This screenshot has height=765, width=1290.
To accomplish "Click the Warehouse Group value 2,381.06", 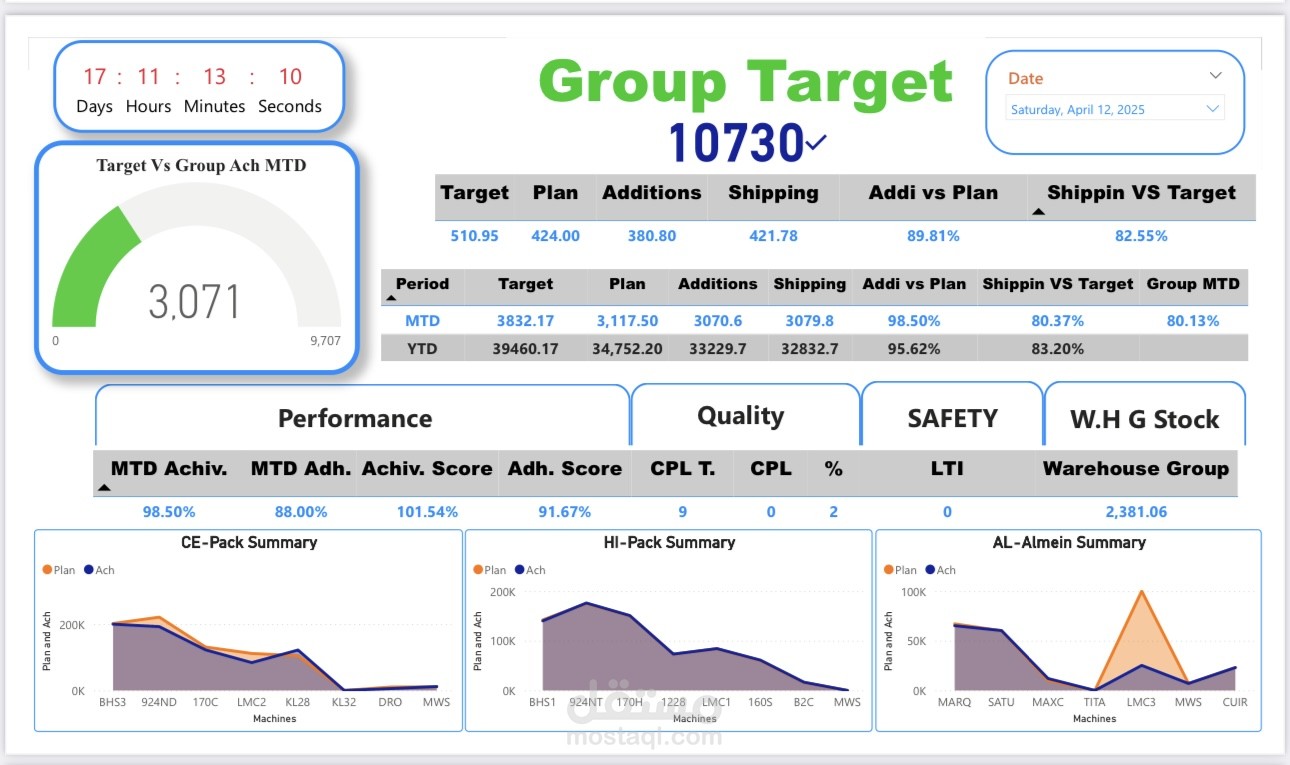I will [x=1135, y=511].
